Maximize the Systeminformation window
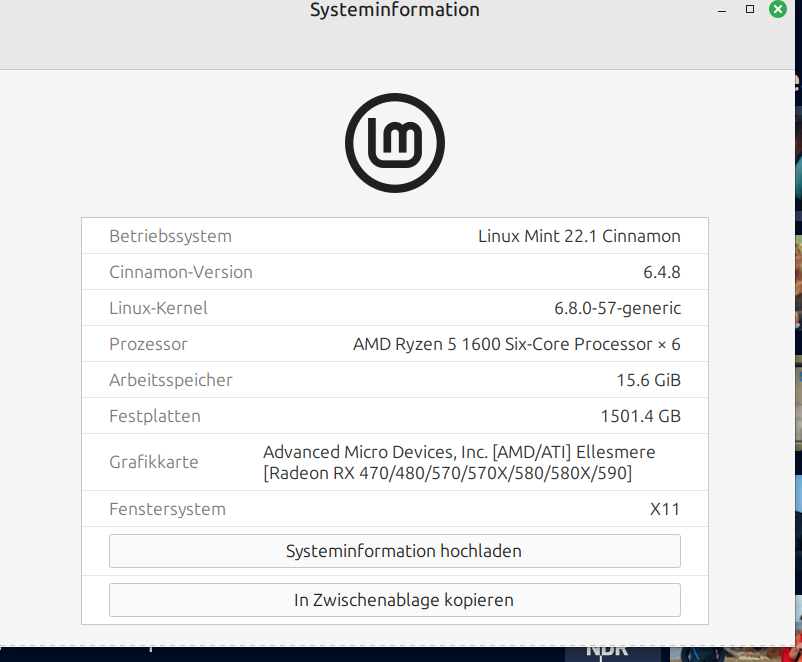The image size is (802, 662). click(750, 9)
